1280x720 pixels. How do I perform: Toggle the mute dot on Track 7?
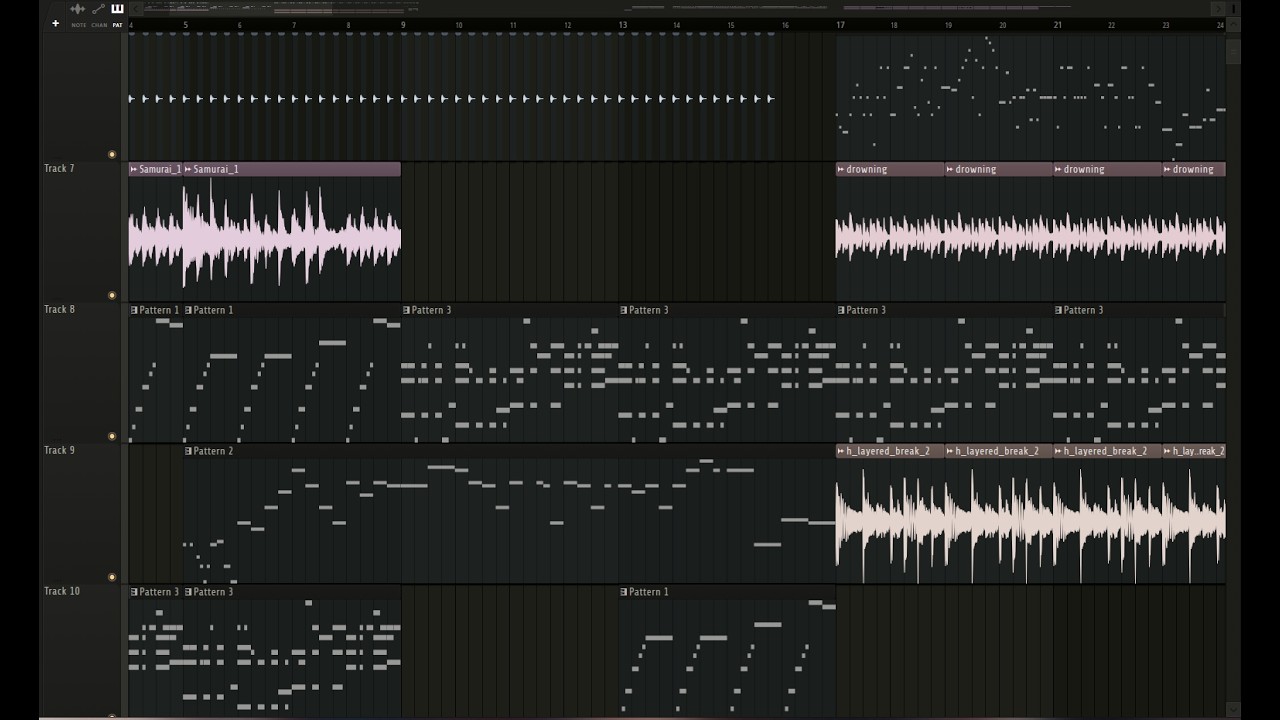click(x=112, y=296)
